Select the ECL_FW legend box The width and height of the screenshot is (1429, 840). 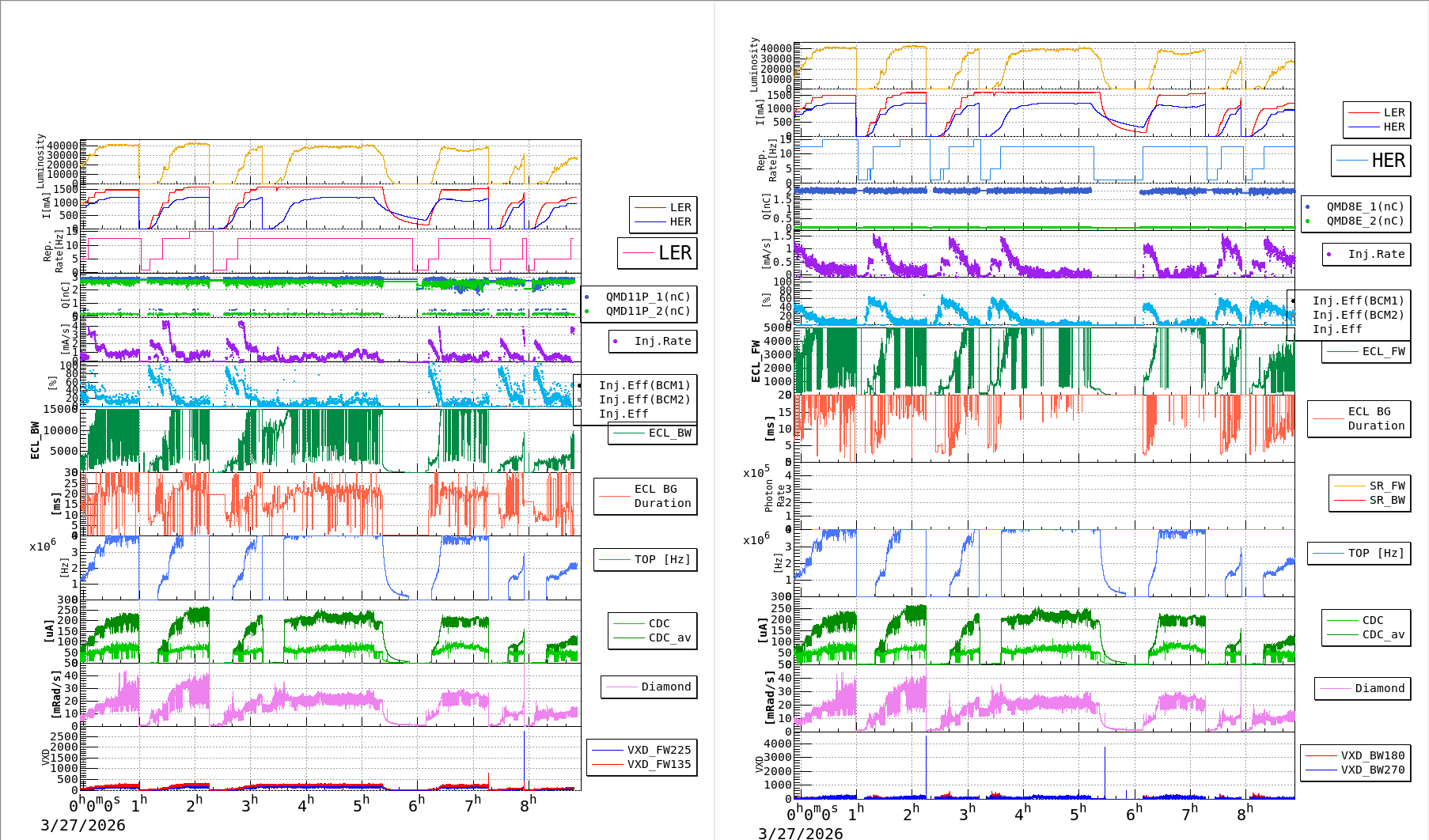(x=1366, y=351)
